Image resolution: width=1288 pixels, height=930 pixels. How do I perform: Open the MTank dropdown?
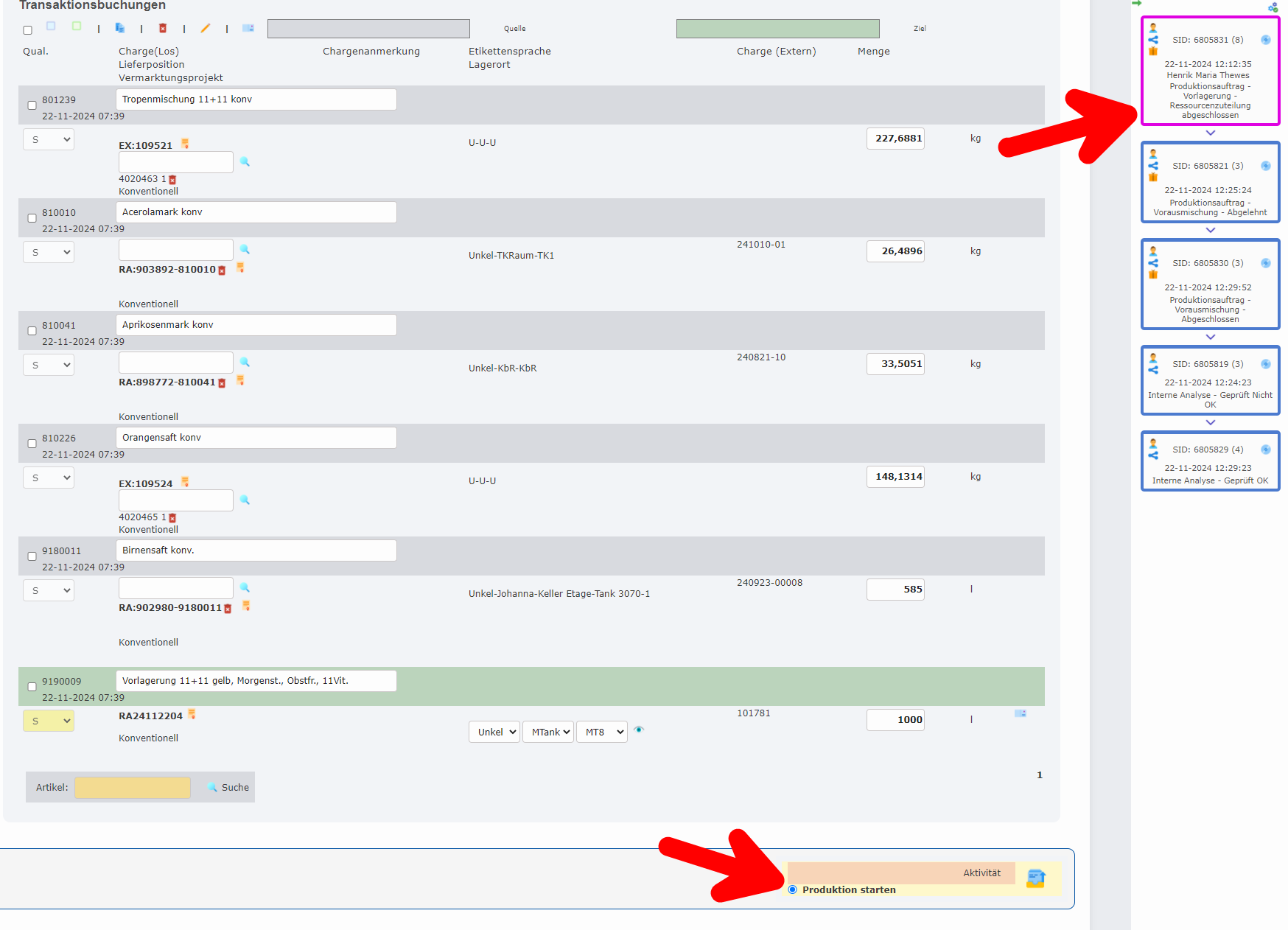[x=548, y=732]
